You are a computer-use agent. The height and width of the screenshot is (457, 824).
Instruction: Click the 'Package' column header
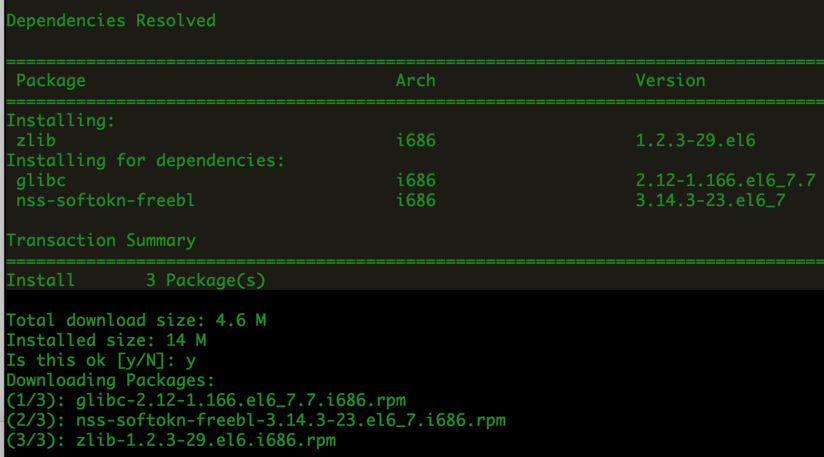51,81
